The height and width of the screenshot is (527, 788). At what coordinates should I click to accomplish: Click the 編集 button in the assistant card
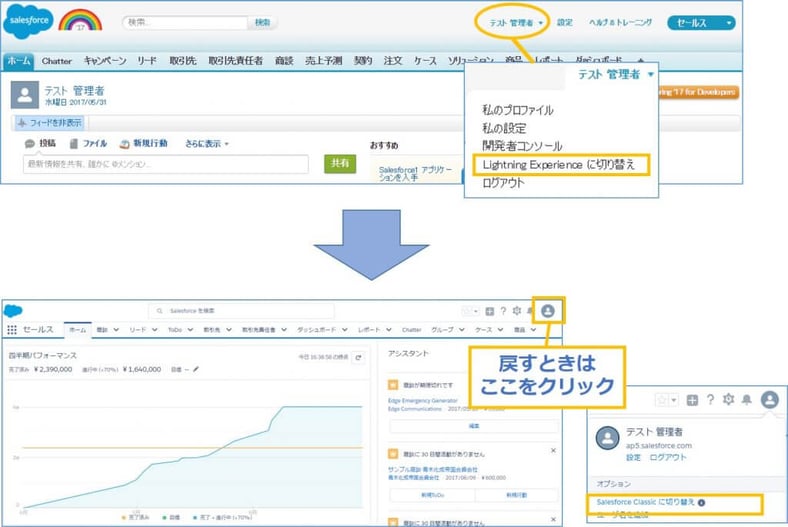pyautogui.click(x=473, y=426)
